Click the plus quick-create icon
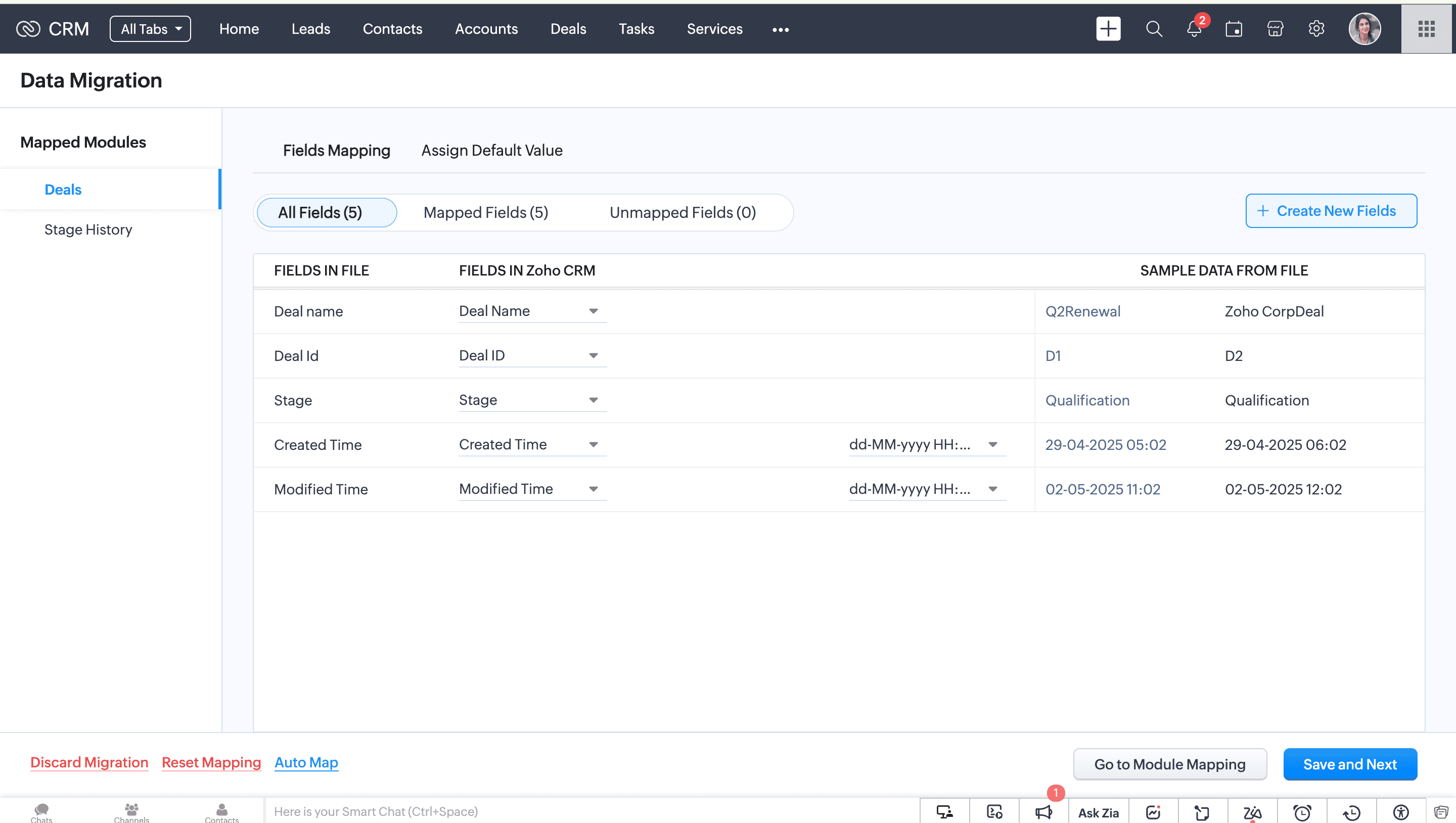This screenshot has height=823, width=1456. tap(1108, 29)
